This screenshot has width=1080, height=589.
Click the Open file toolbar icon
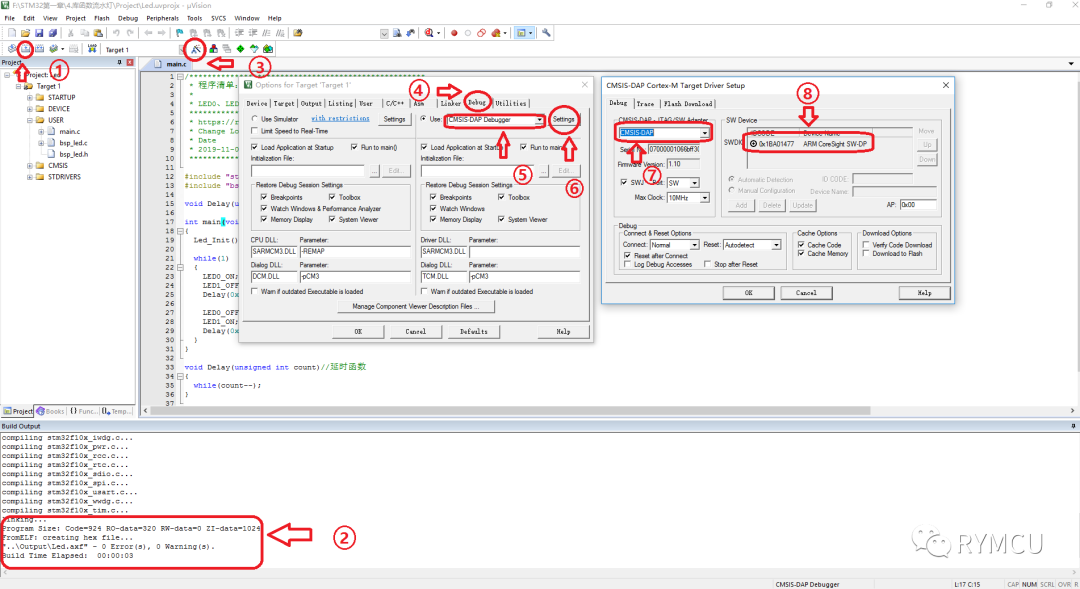coord(25,33)
